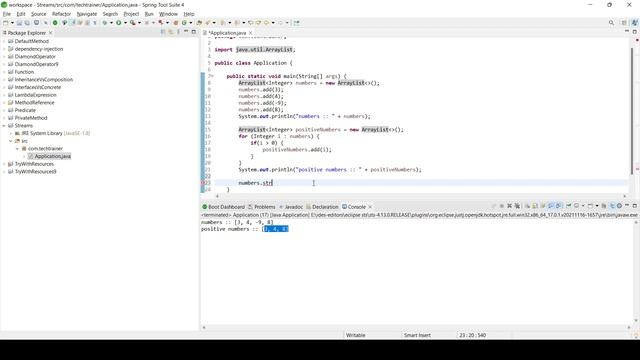Click the editor vertical scrollbar

coord(632,110)
